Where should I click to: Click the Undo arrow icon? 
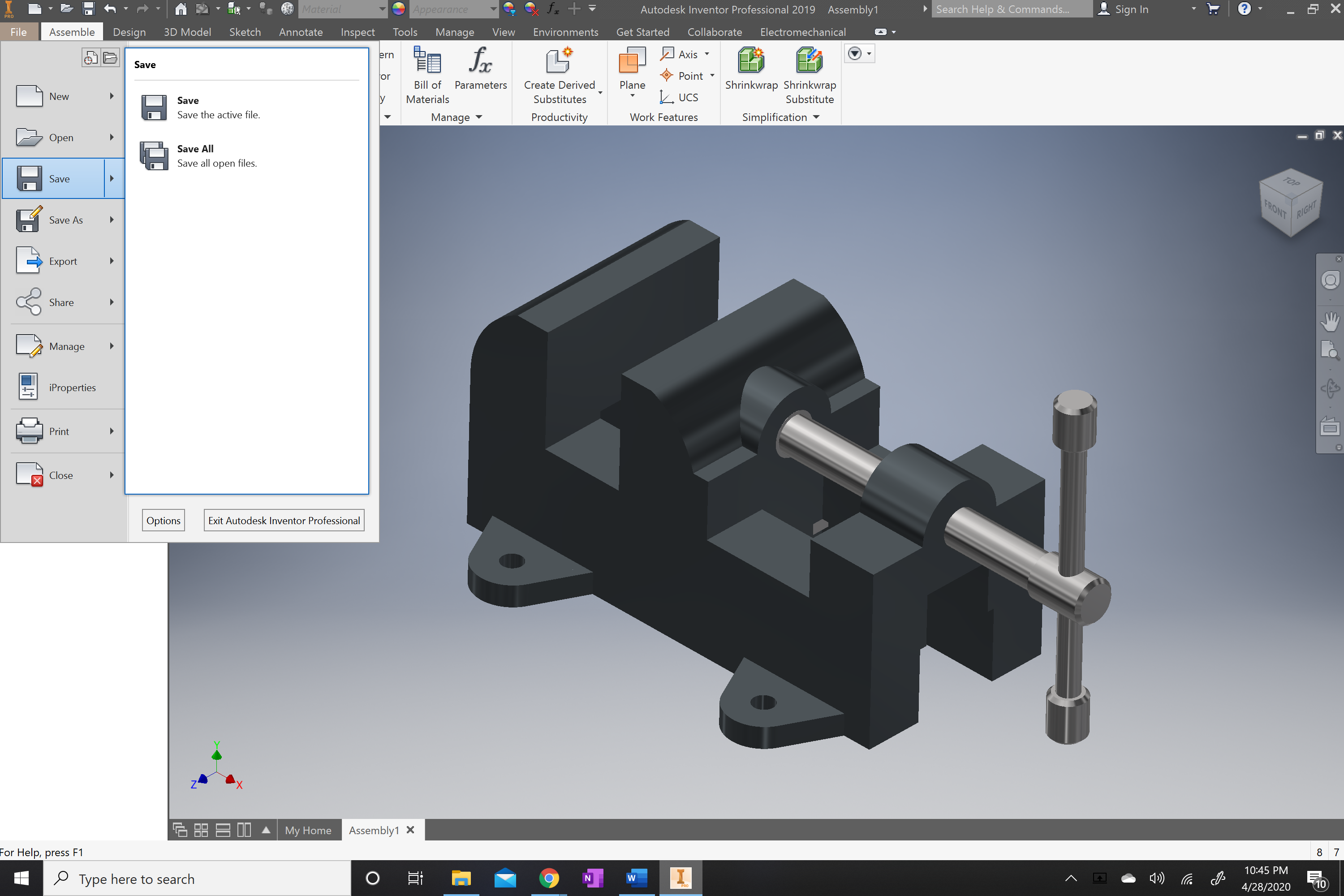point(110,9)
